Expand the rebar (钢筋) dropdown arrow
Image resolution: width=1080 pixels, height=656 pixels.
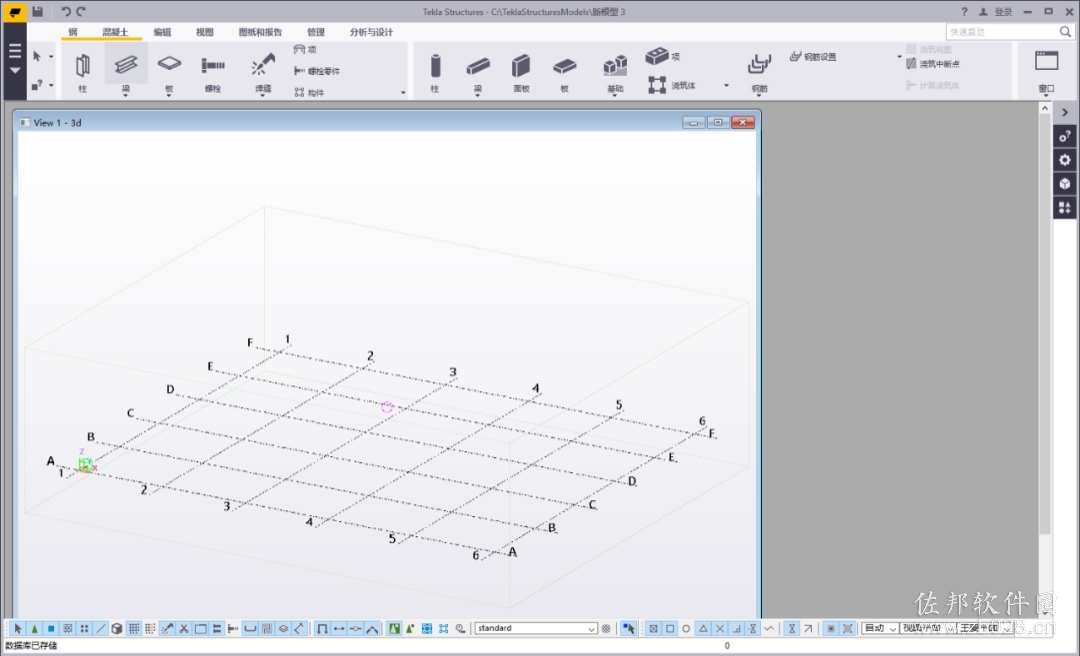[759, 94]
